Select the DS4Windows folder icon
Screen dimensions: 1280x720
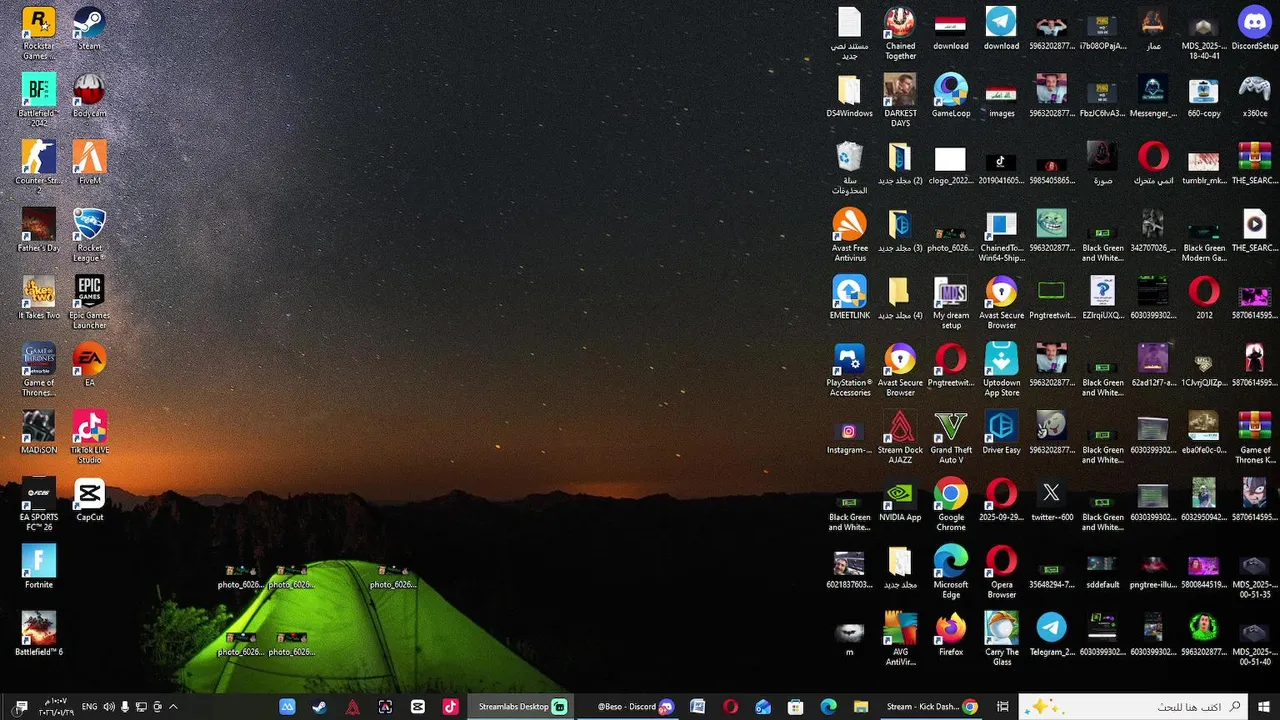(x=849, y=96)
